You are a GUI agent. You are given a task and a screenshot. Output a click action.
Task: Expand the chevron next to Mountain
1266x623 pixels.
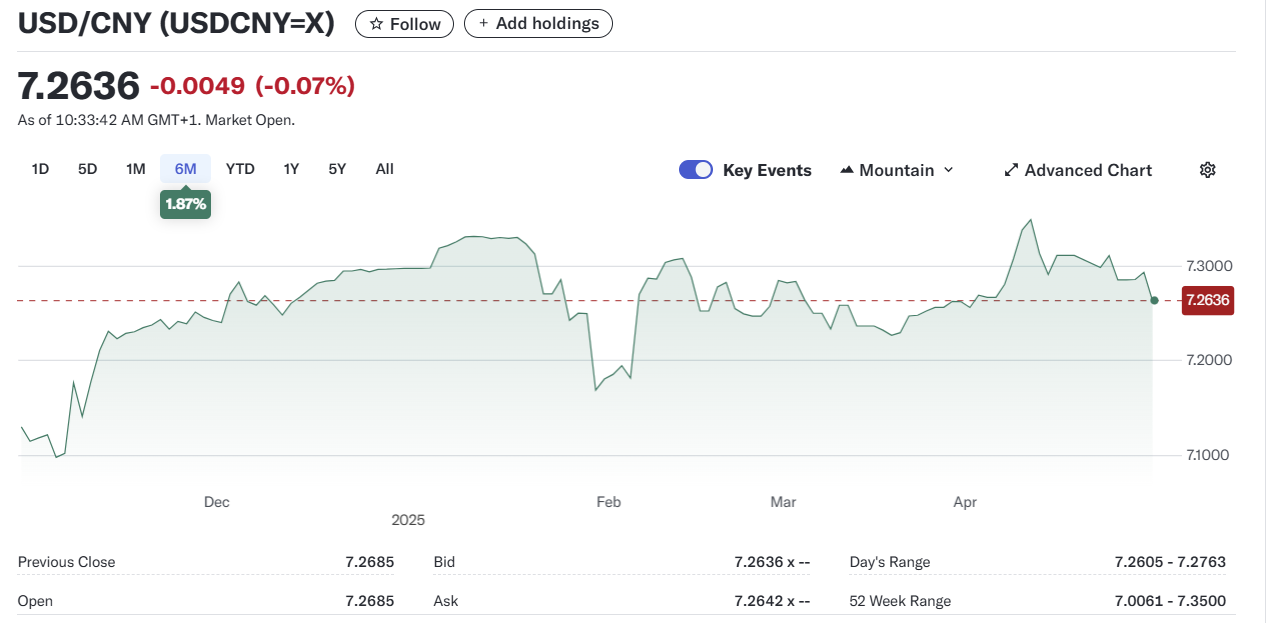coord(948,170)
